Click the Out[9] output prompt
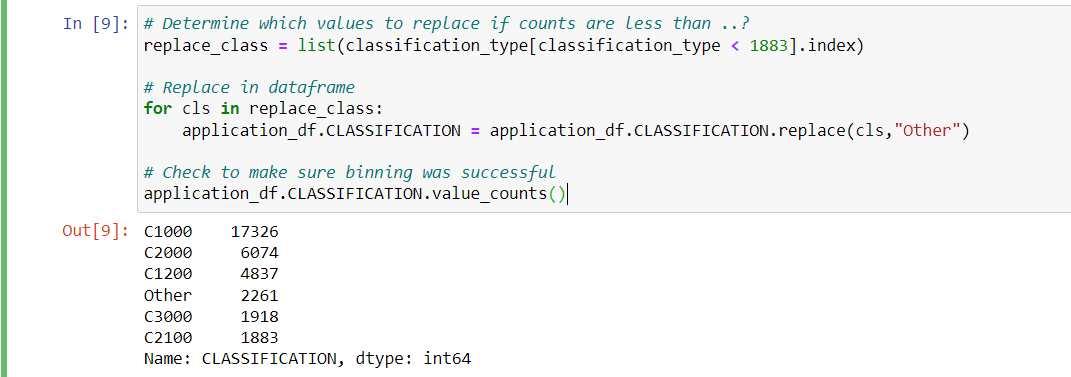The image size is (1071, 377). [96, 231]
